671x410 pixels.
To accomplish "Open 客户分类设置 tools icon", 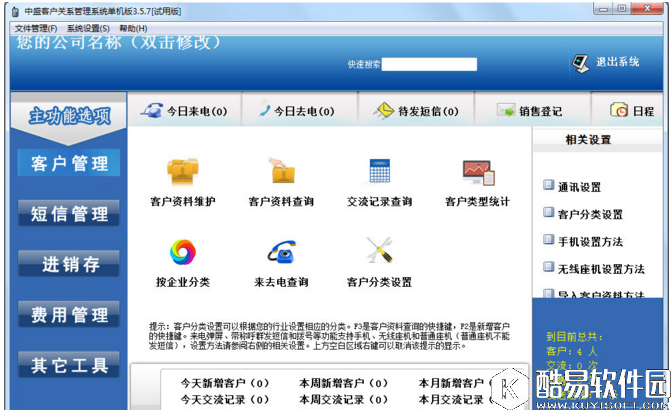I will pyautogui.click(x=380, y=250).
